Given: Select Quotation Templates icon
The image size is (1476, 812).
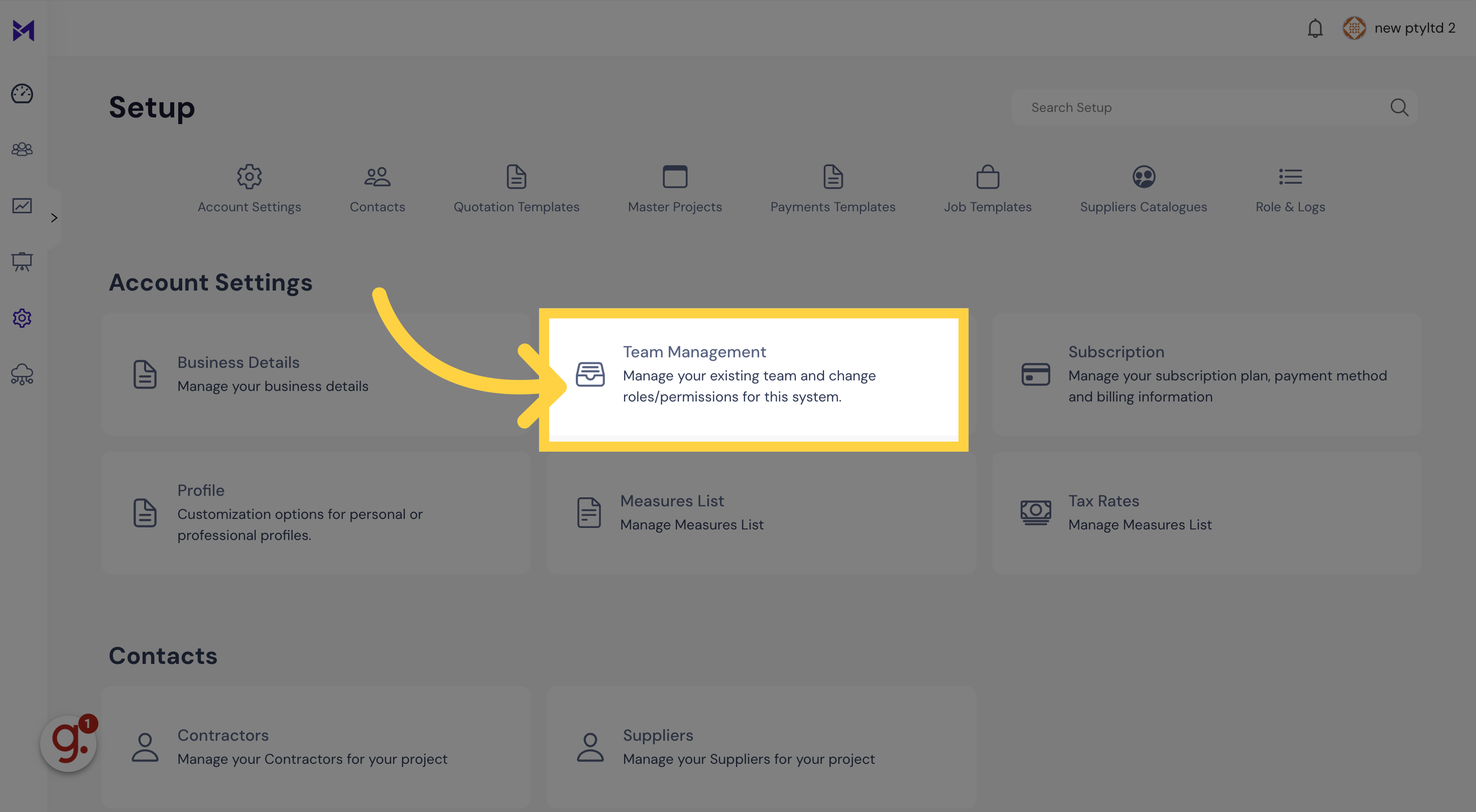Looking at the screenshot, I should [x=516, y=175].
